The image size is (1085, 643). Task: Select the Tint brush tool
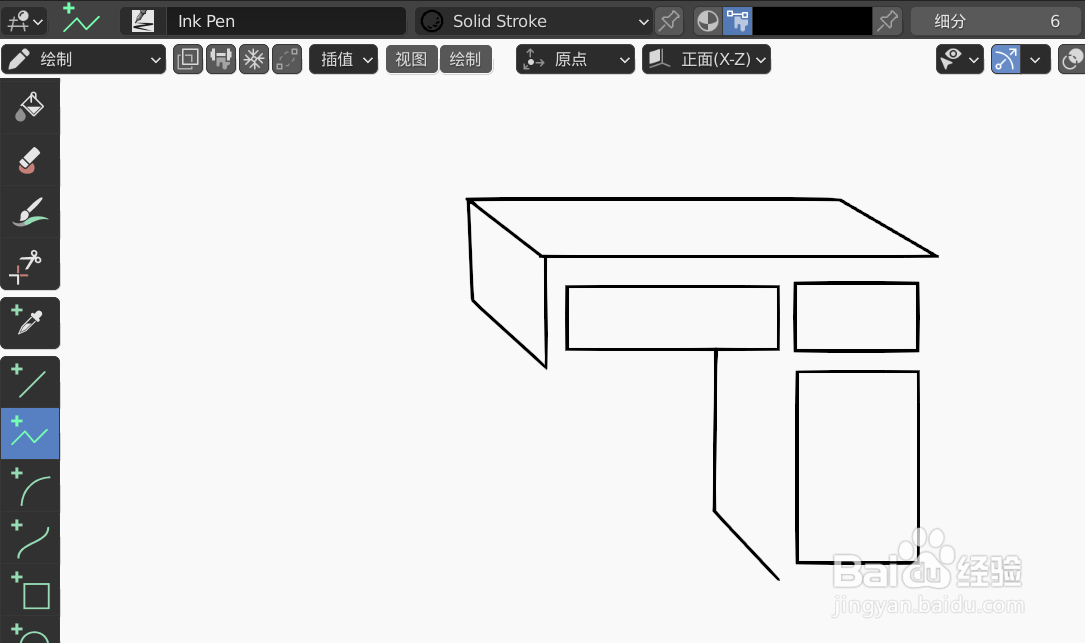click(x=30, y=212)
